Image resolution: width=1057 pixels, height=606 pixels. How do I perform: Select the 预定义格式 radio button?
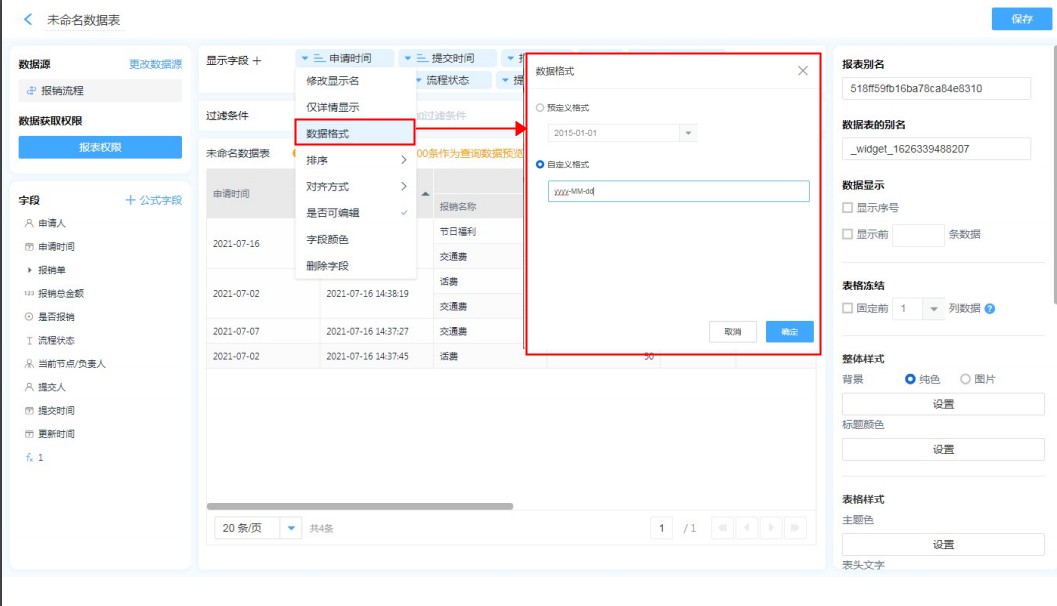[541, 107]
